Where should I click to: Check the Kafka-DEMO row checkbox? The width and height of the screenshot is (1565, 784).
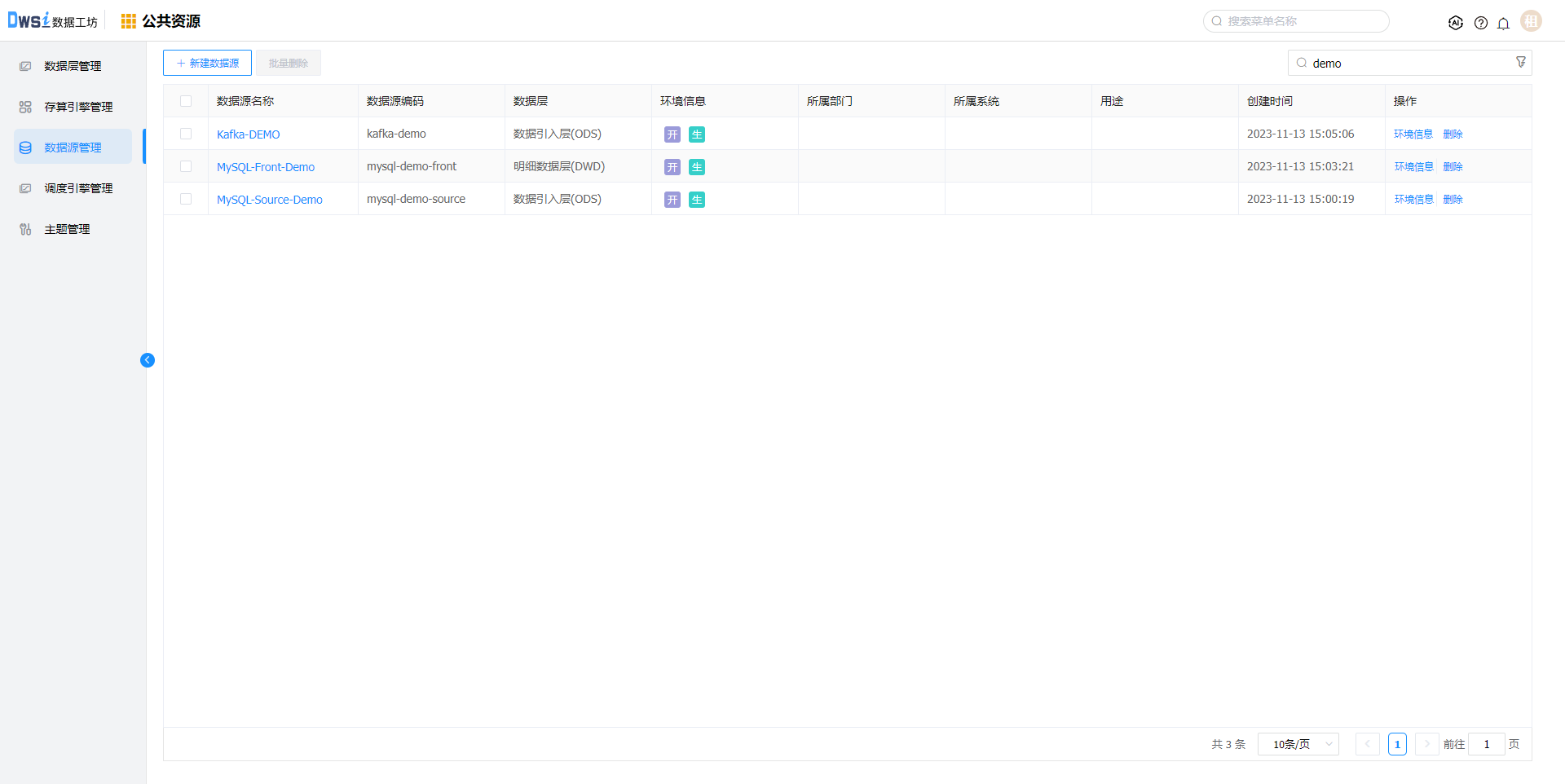[x=186, y=134]
